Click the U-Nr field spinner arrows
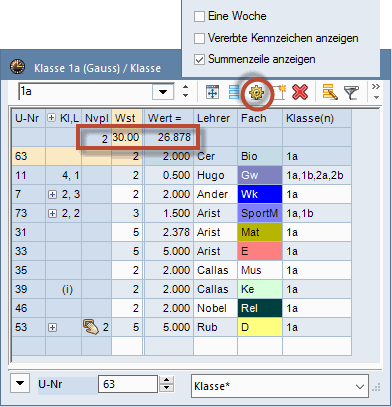This screenshot has height=407, width=392. [x=166, y=384]
